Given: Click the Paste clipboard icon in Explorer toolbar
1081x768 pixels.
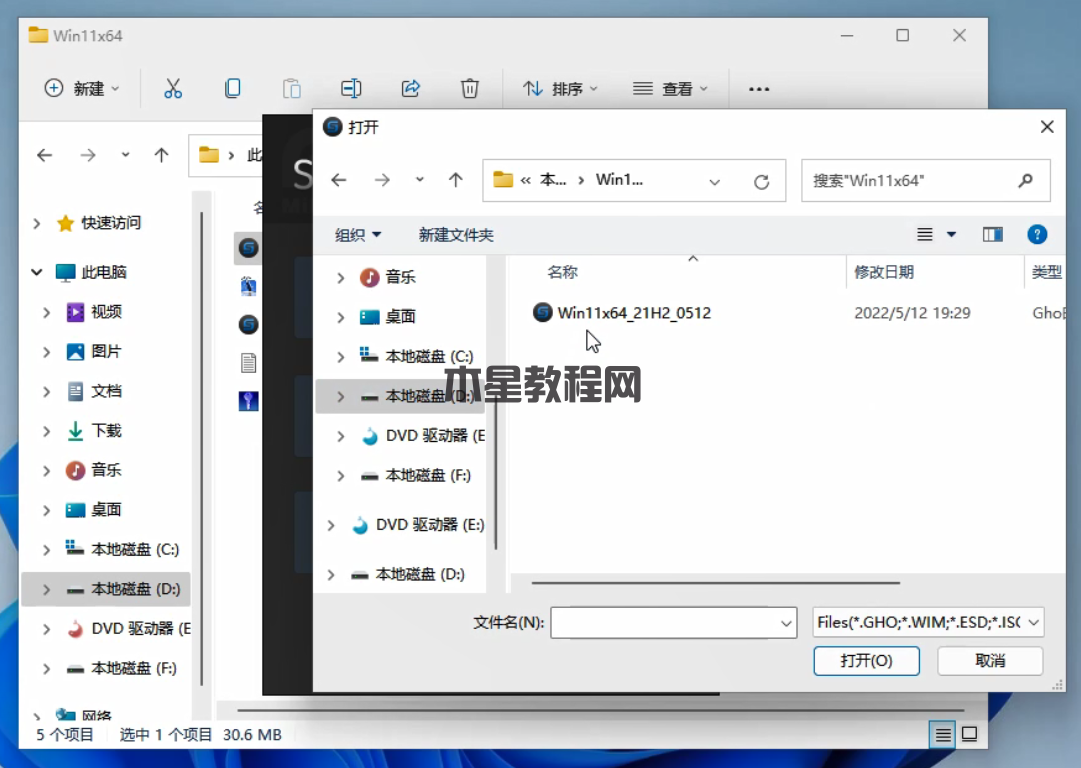Looking at the screenshot, I should pos(292,88).
